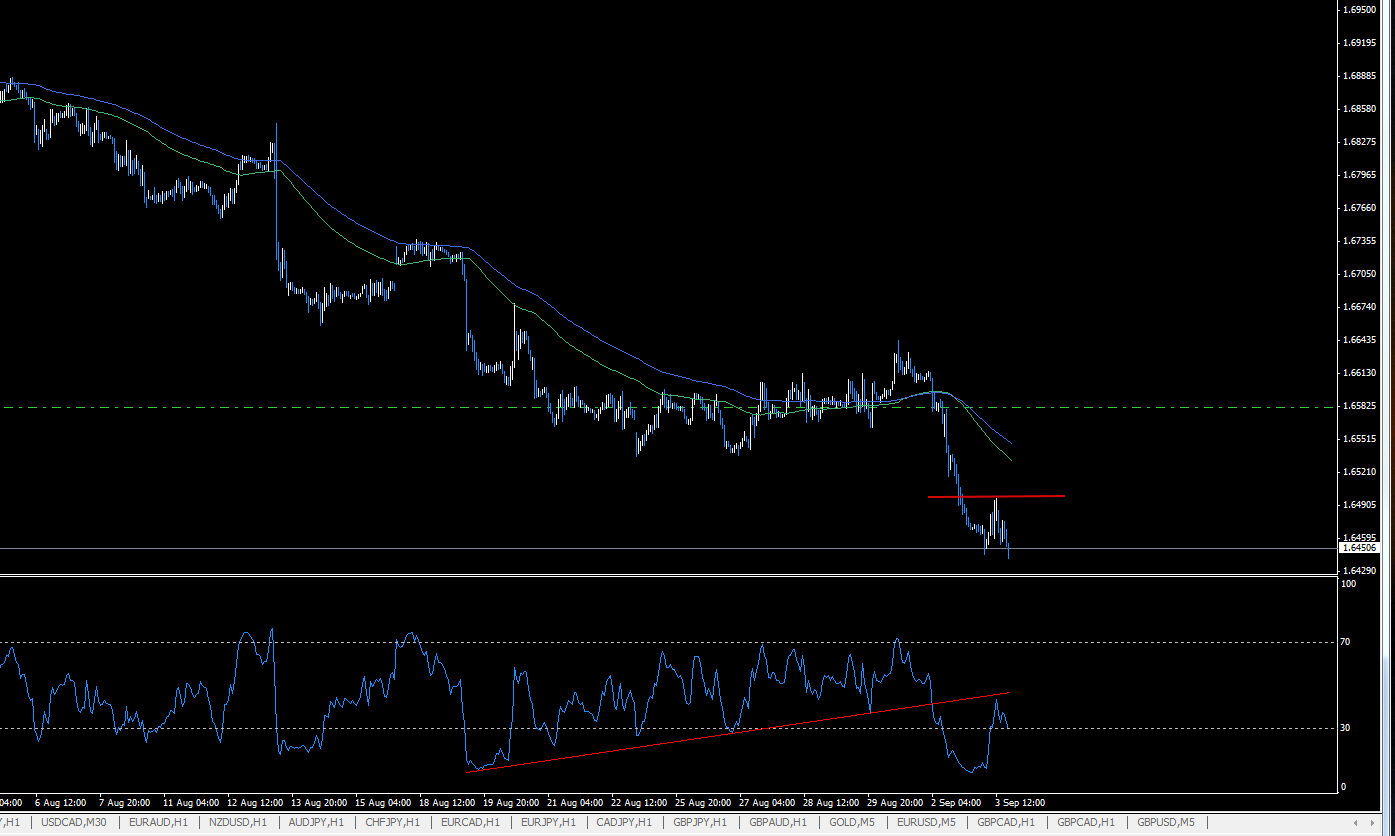Click the "6 Aug 12:00" time label
This screenshot has height=836, width=1395.
coord(60,803)
